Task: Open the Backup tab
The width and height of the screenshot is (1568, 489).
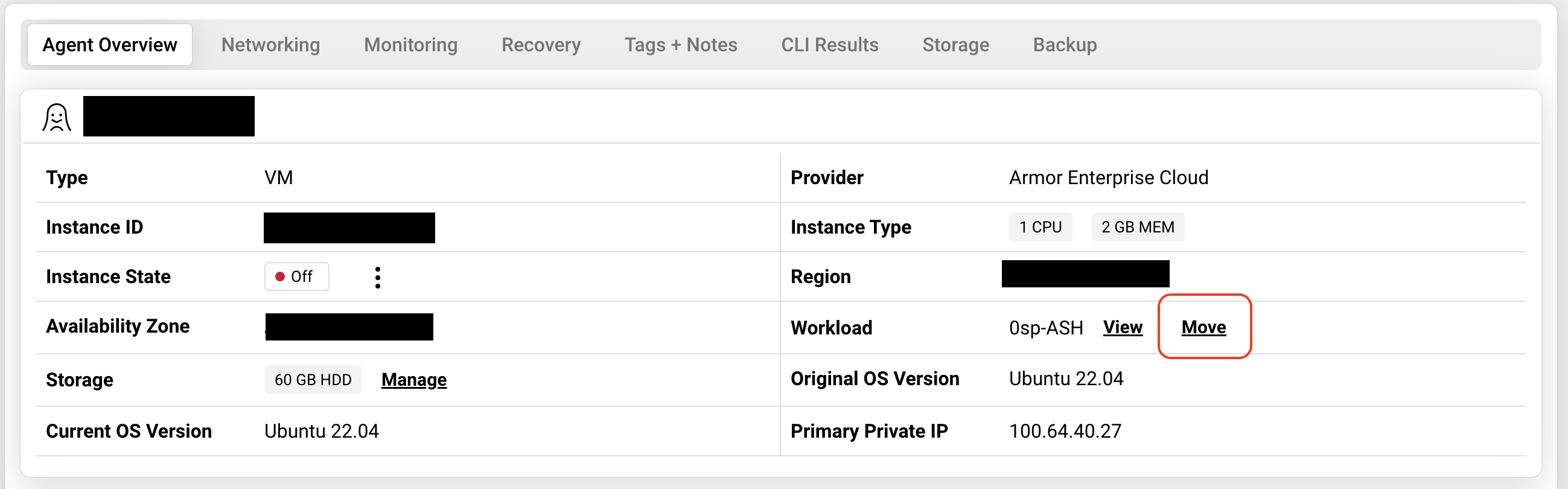Action: (x=1064, y=45)
